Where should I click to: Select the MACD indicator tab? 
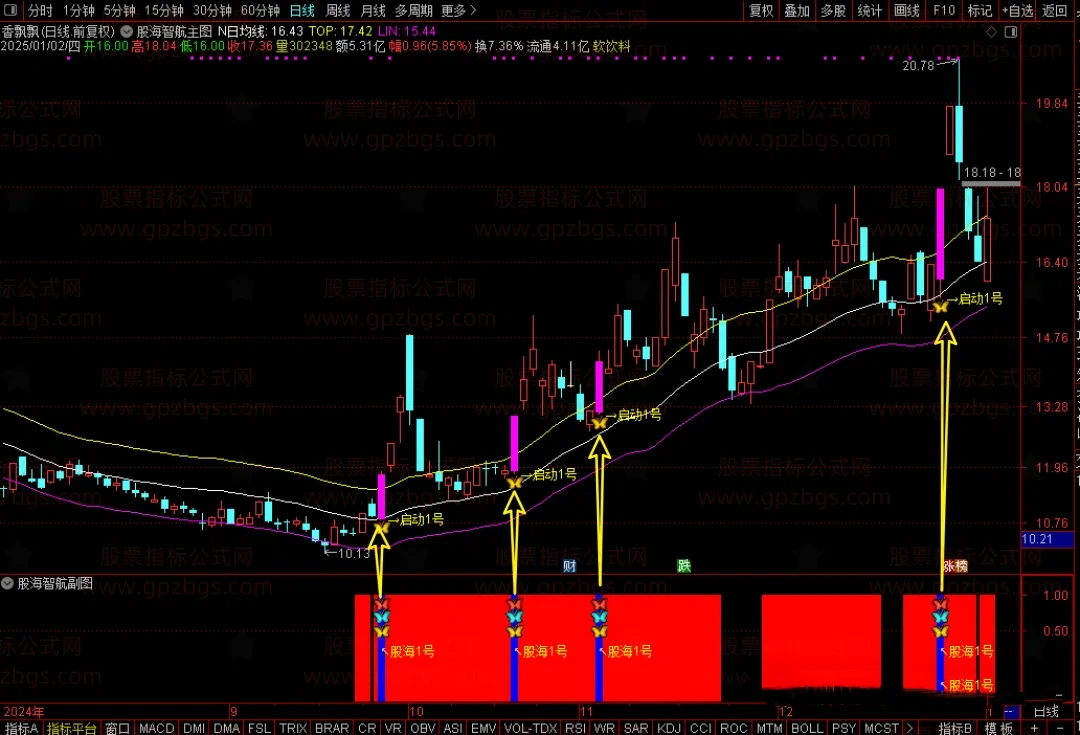coord(156,728)
